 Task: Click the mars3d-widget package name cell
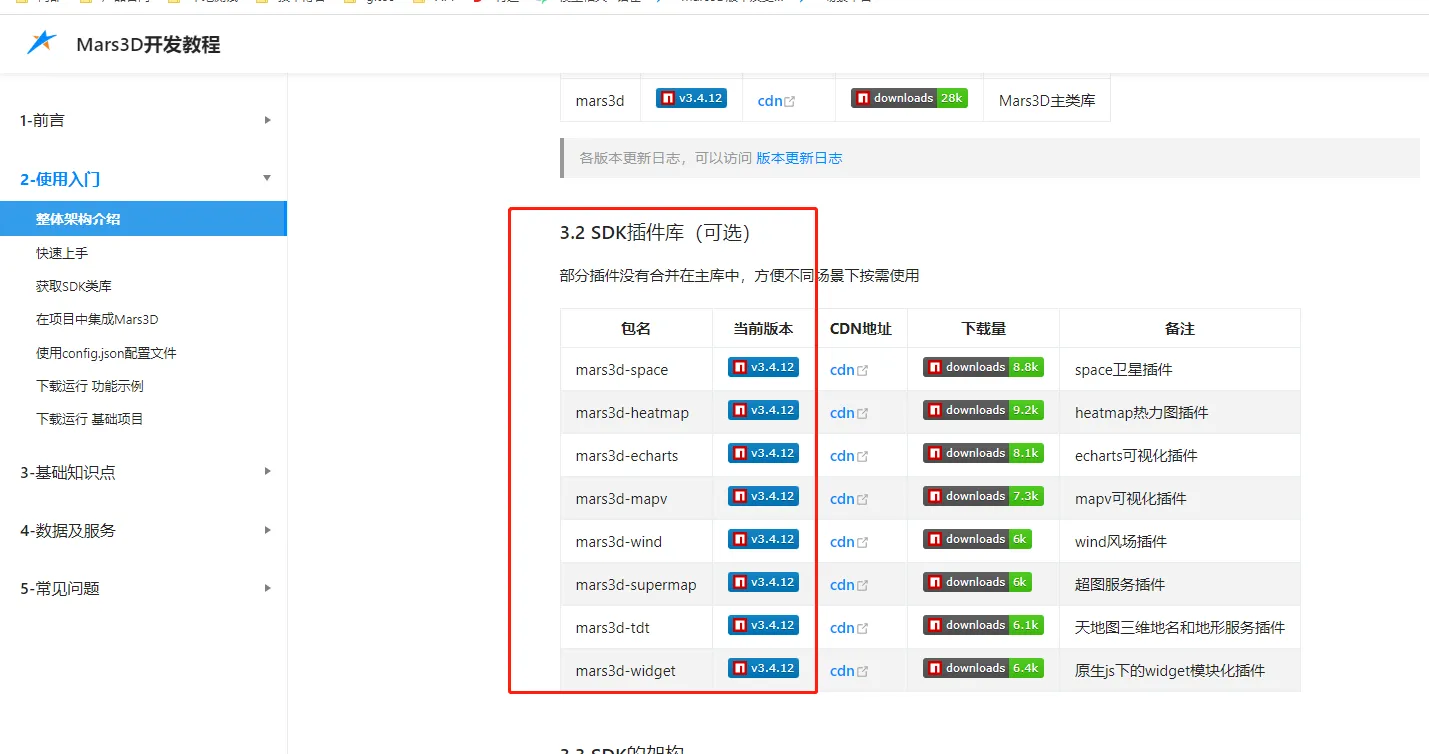636,671
